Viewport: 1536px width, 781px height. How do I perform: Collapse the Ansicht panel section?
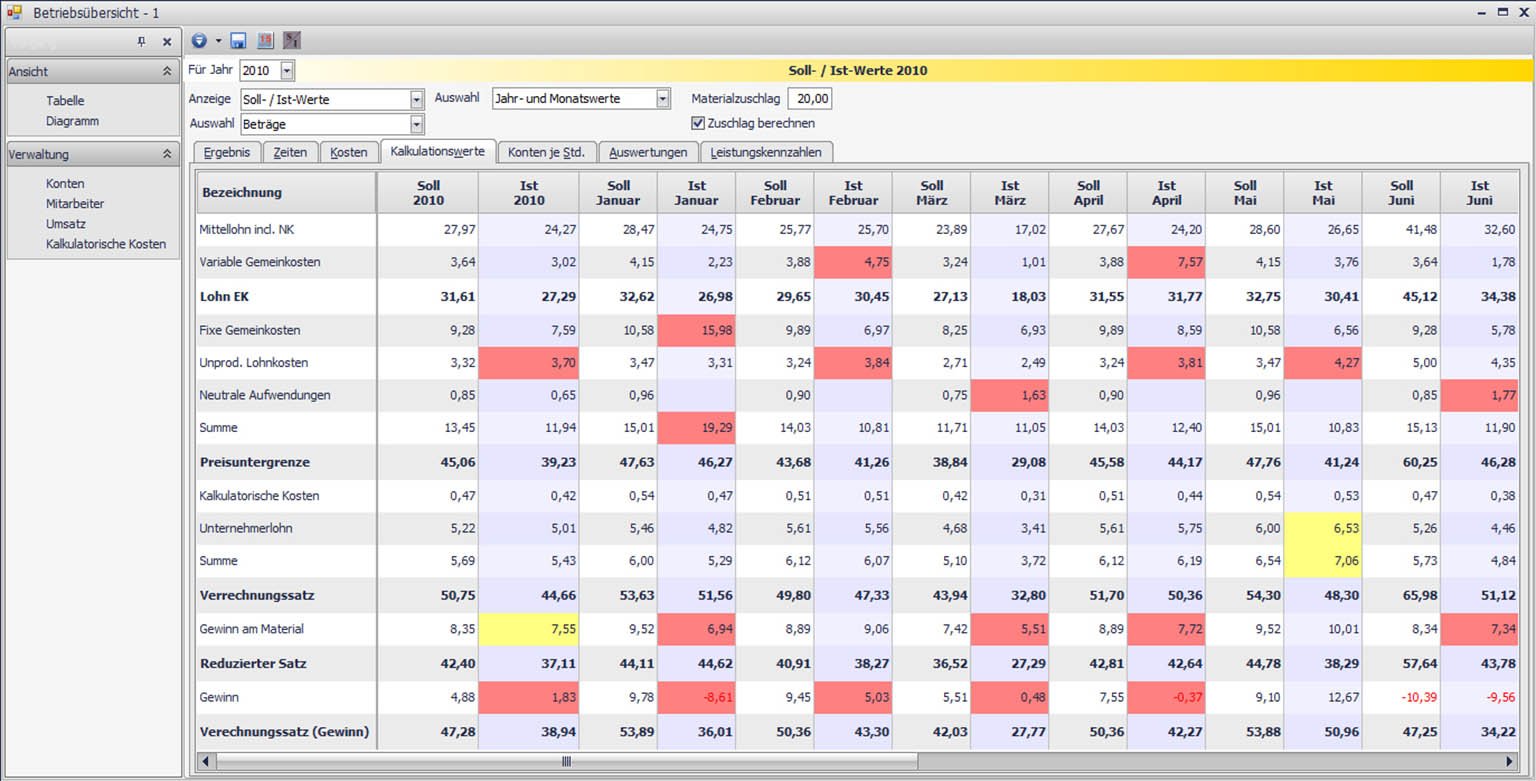point(166,72)
